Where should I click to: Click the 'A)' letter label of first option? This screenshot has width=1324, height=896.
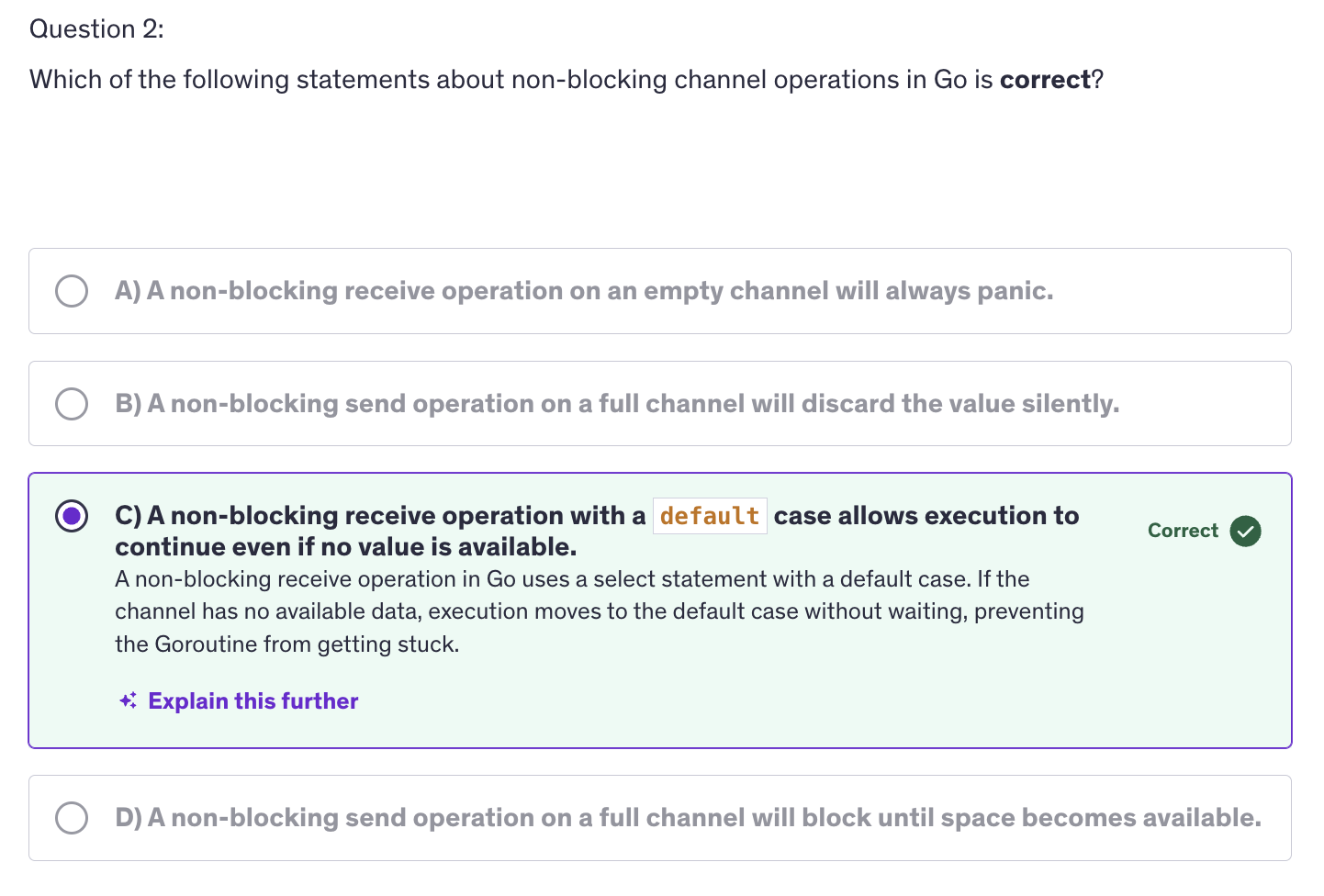[128, 291]
